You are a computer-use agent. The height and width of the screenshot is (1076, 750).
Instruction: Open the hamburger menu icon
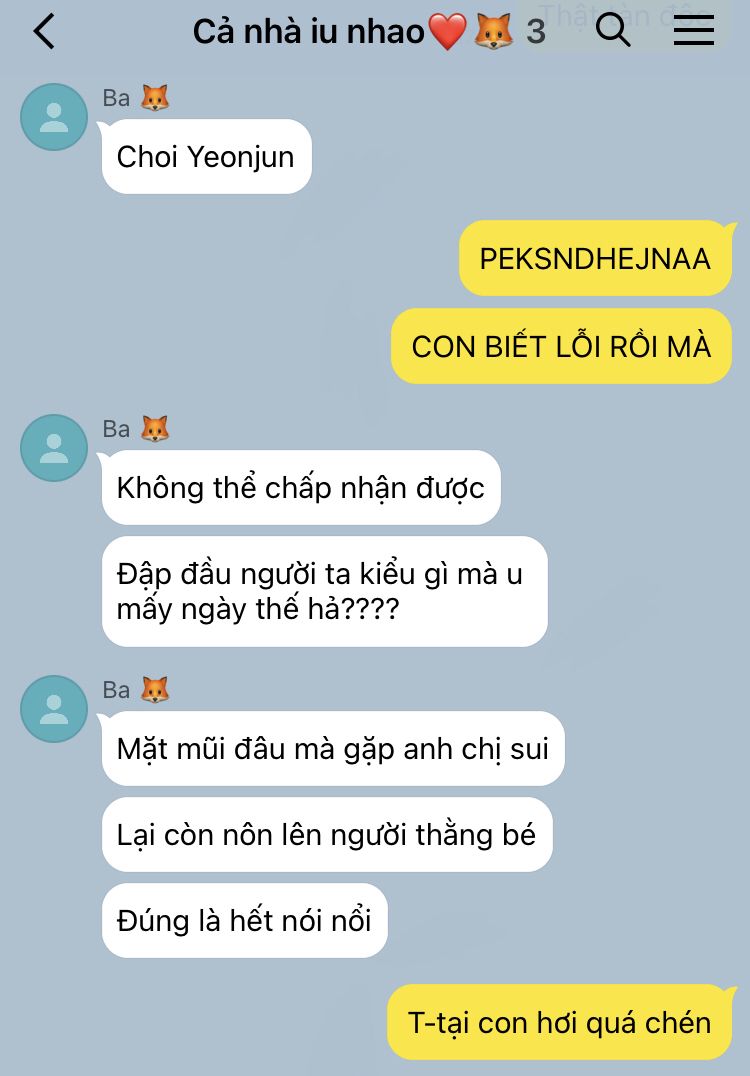tap(694, 31)
